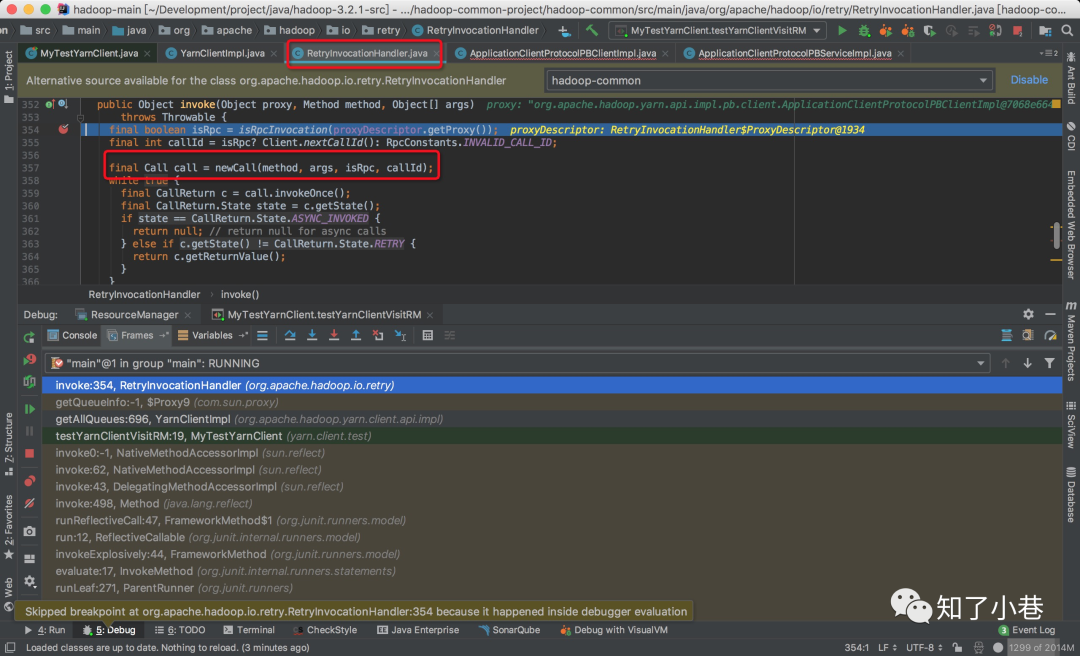Image resolution: width=1080 pixels, height=656 pixels.
Task: Select Variables tab in debugger
Action: (x=211, y=336)
